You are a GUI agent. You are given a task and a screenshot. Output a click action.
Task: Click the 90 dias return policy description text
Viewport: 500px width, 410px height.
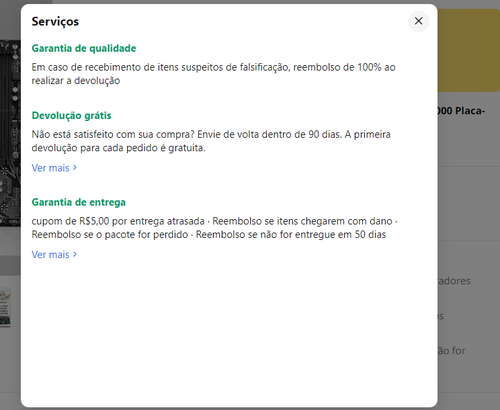pyautogui.click(x=211, y=141)
